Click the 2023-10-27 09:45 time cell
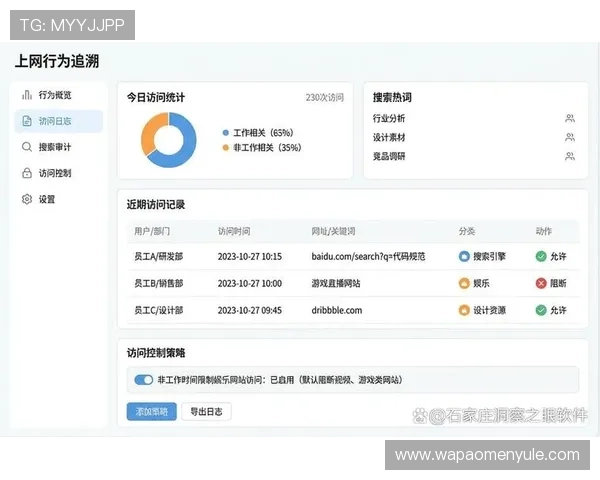 tap(250, 310)
